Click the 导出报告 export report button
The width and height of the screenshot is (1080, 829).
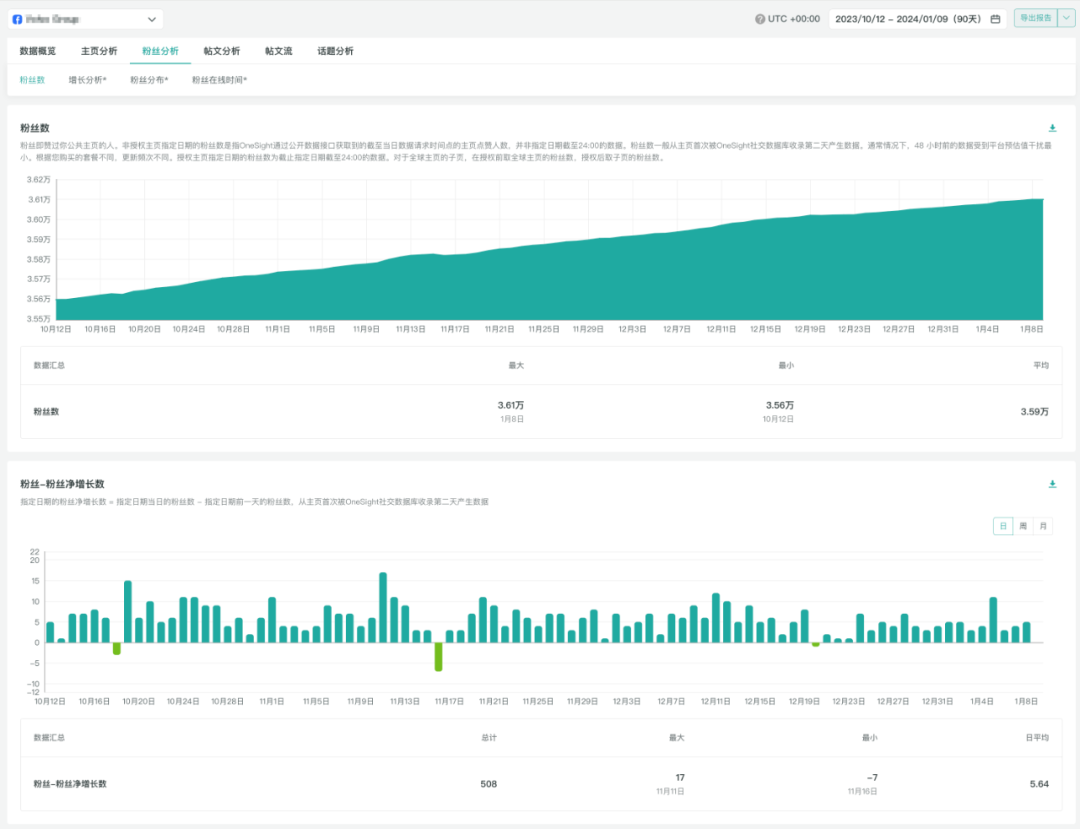(x=1035, y=18)
